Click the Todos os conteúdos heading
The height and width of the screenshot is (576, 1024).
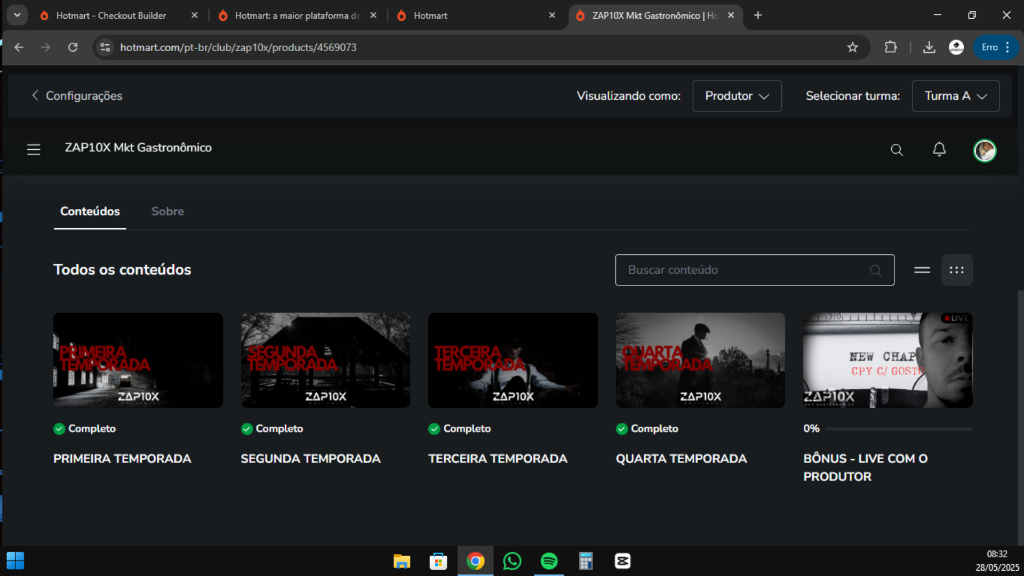click(122, 270)
